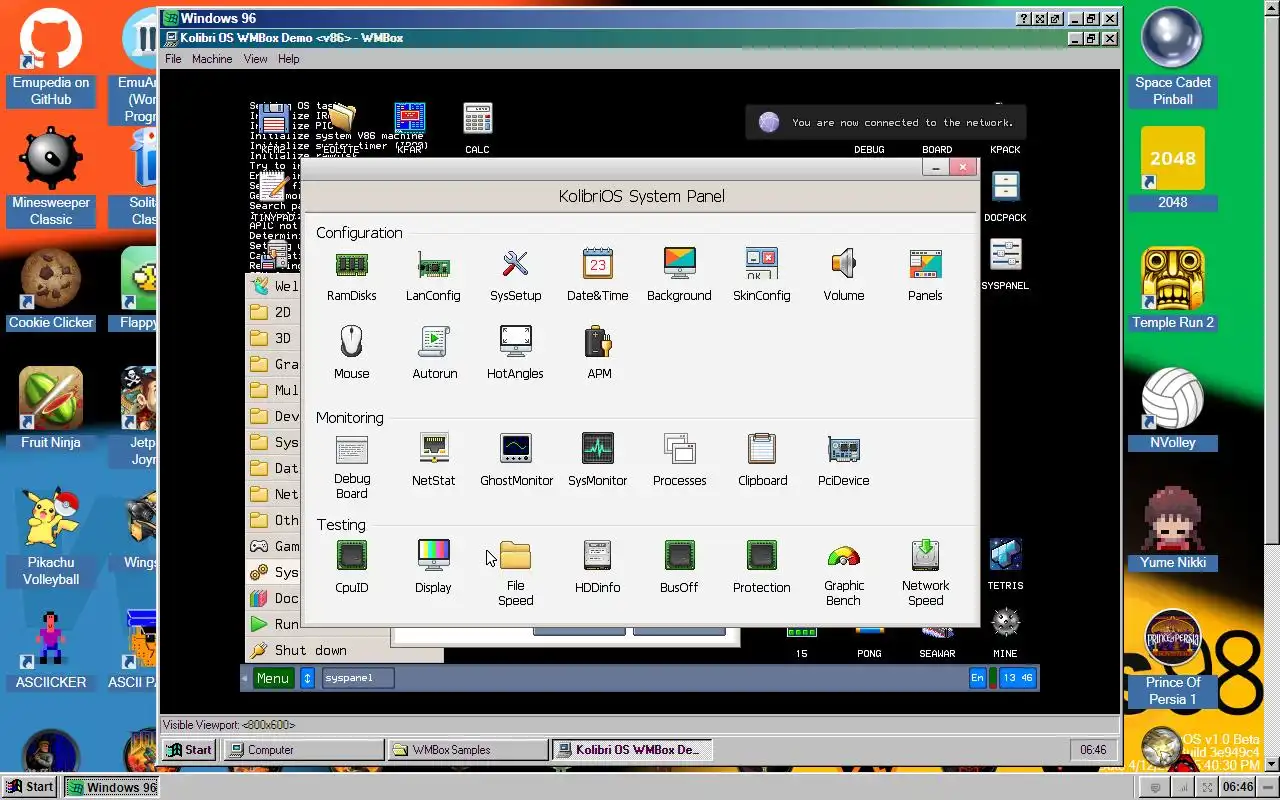Screen dimensions: 1280x800
Task: Open the HDDinfo icon
Action: [x=597, y=555]
